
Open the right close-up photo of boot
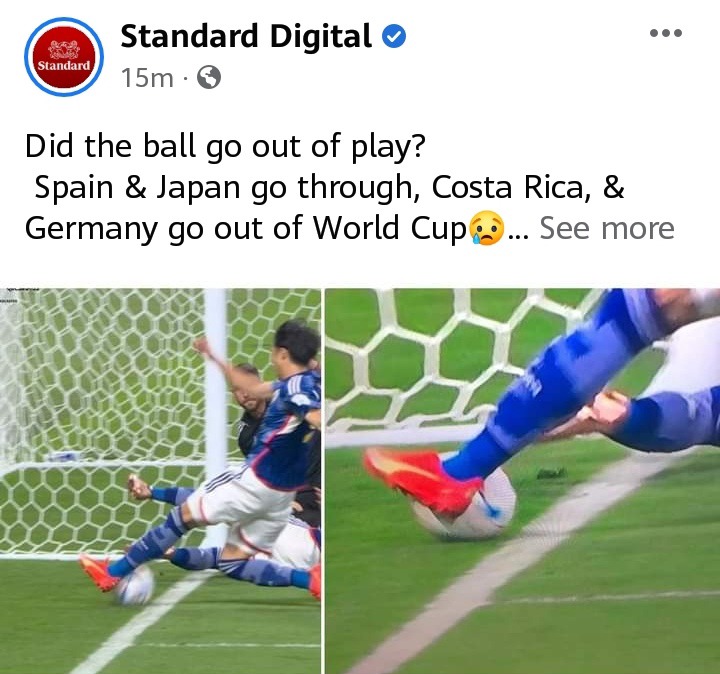point(523,481)
